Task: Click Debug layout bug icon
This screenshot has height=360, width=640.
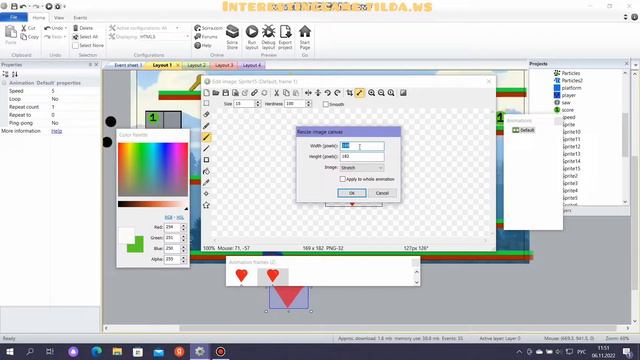Action: (269, 37)
